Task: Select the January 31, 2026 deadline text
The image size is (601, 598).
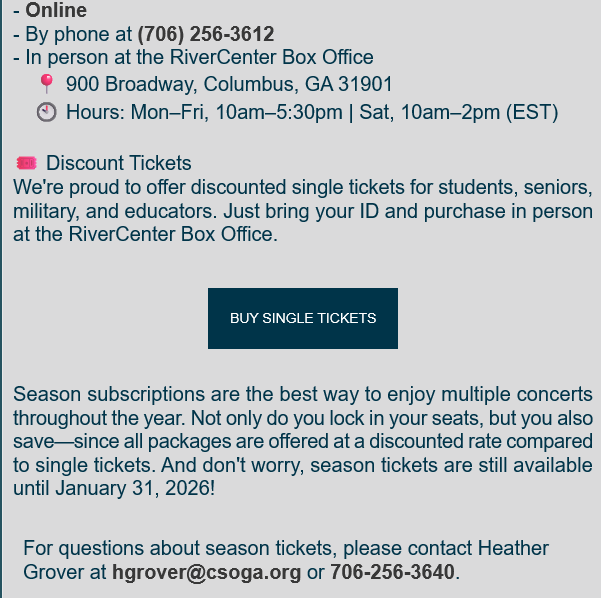Action: coord(133,488)
